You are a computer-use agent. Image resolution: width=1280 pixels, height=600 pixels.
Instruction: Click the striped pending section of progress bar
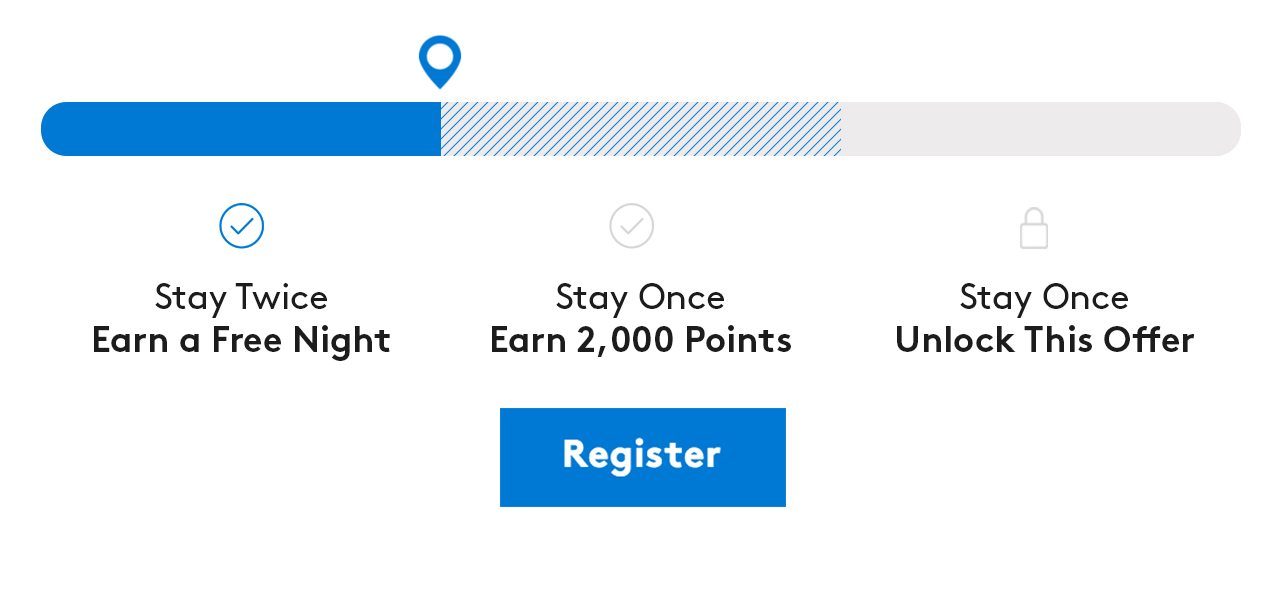640,129
